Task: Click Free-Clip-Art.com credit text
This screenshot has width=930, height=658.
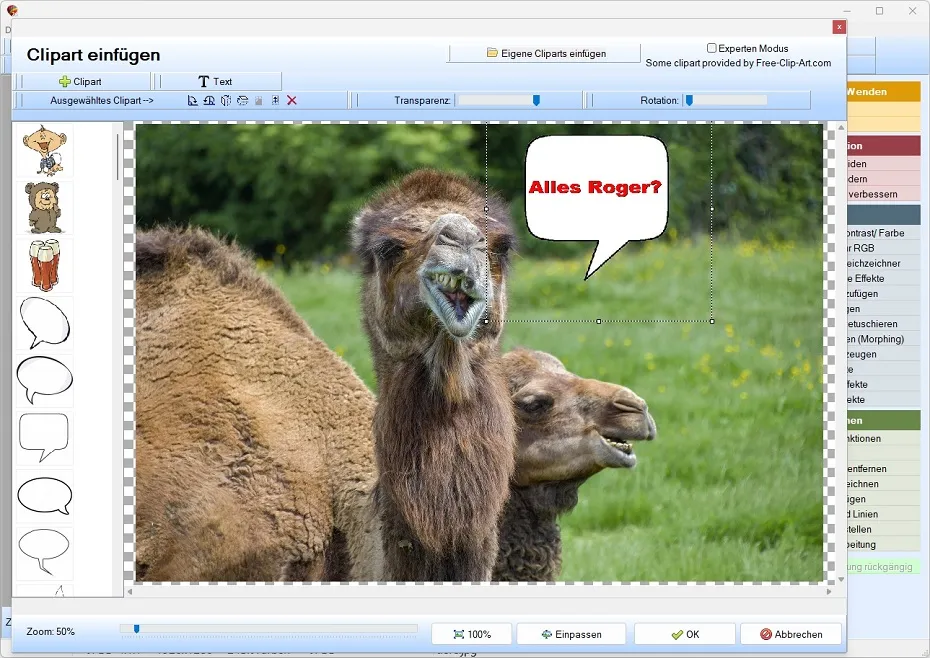Action: tap(738, 63)
